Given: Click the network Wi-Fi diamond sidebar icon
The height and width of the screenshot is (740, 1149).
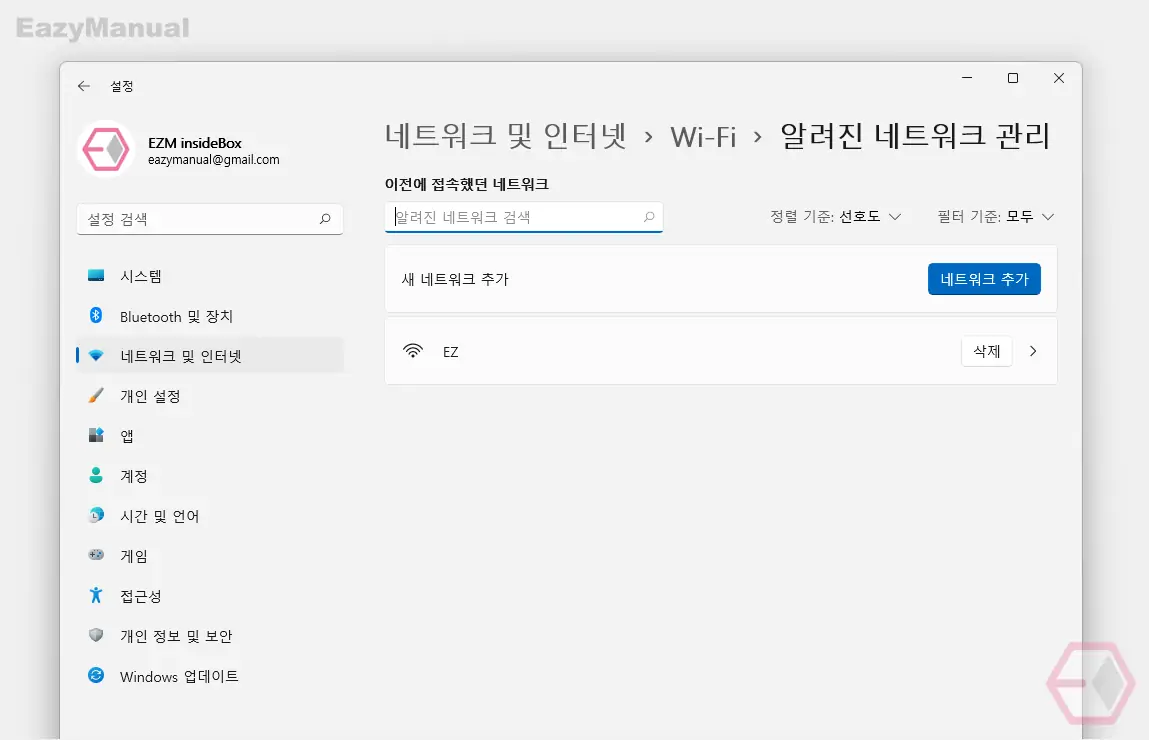Looking at the screenshot, I should pos(96,355).
